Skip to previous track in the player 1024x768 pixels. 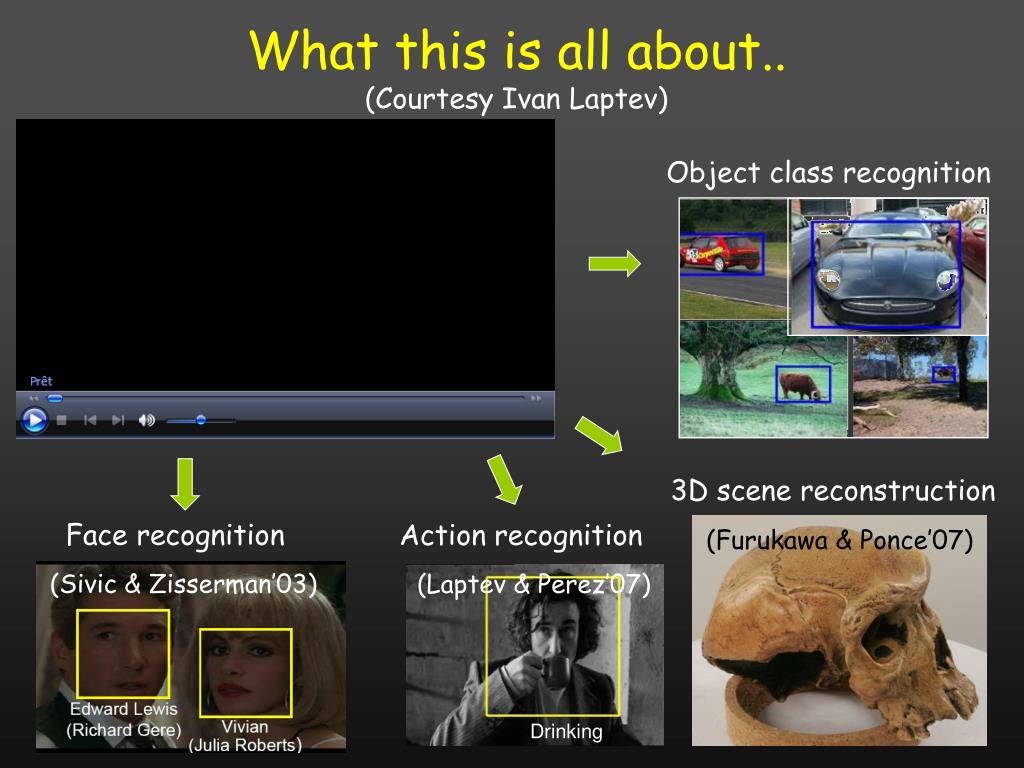click(90, 420)
